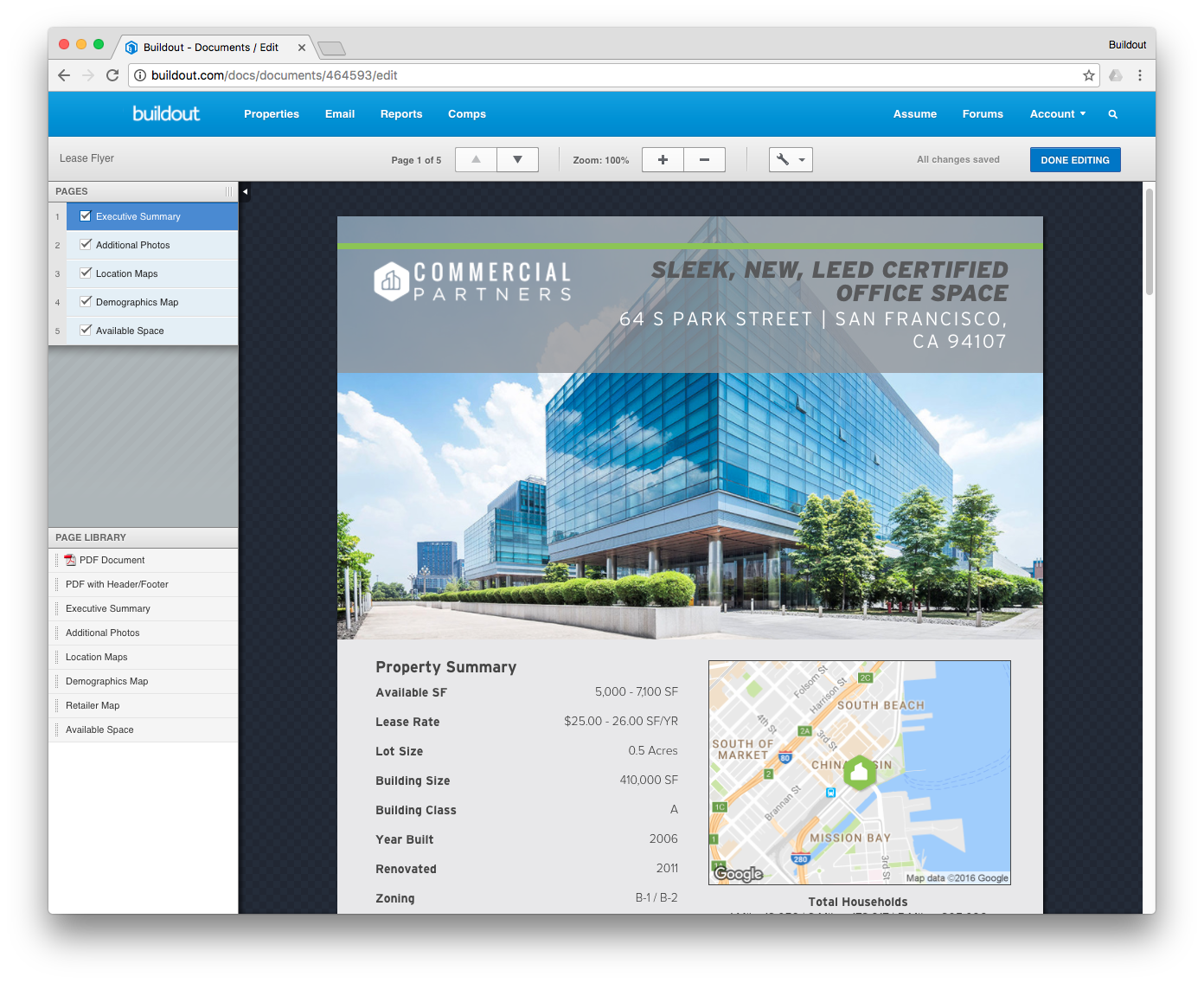Click the search magnifier icon in navbar
The image size is (1204, 983).
click(x=1112, y=114)
